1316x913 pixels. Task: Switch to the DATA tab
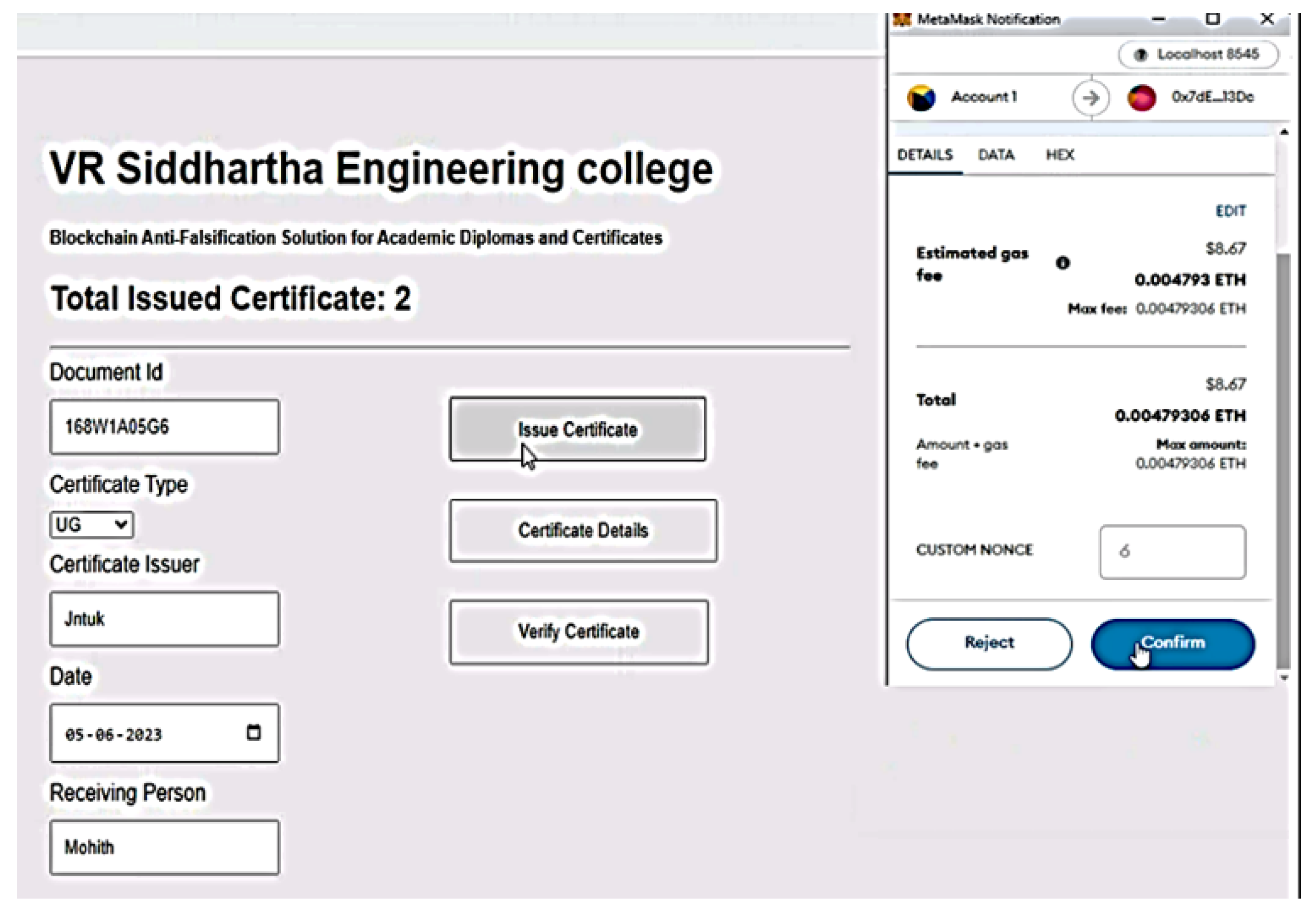click(x=996, y=154)
